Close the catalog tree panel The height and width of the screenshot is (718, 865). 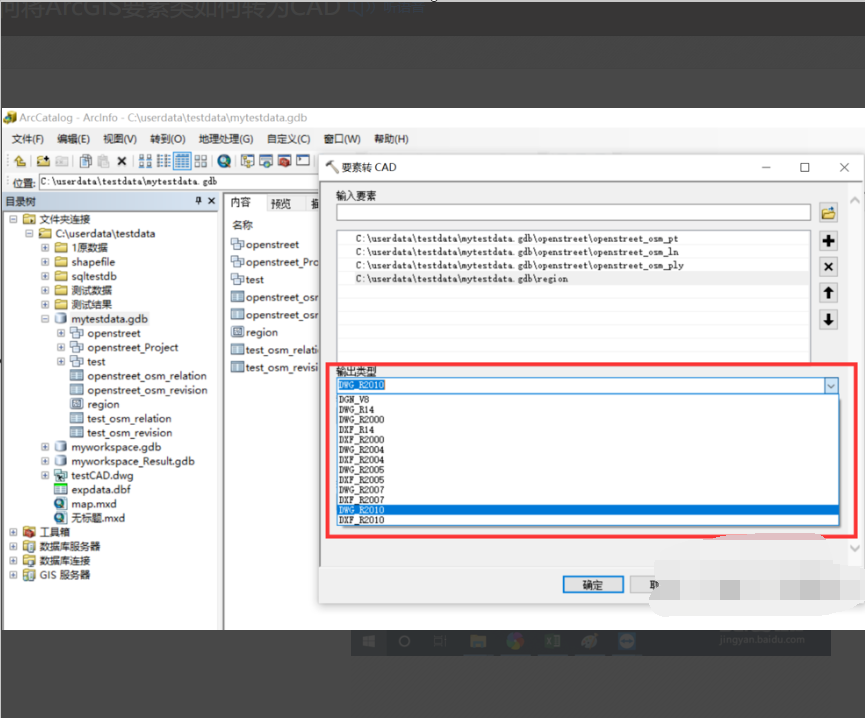tap(211, 201)
